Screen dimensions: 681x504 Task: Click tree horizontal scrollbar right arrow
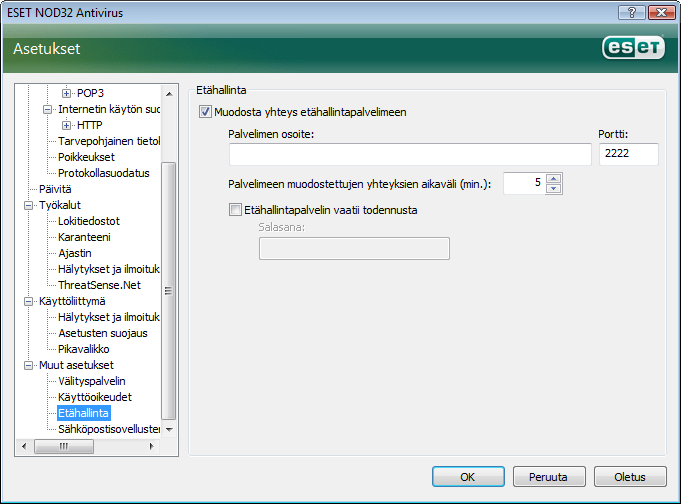point(151,446)
